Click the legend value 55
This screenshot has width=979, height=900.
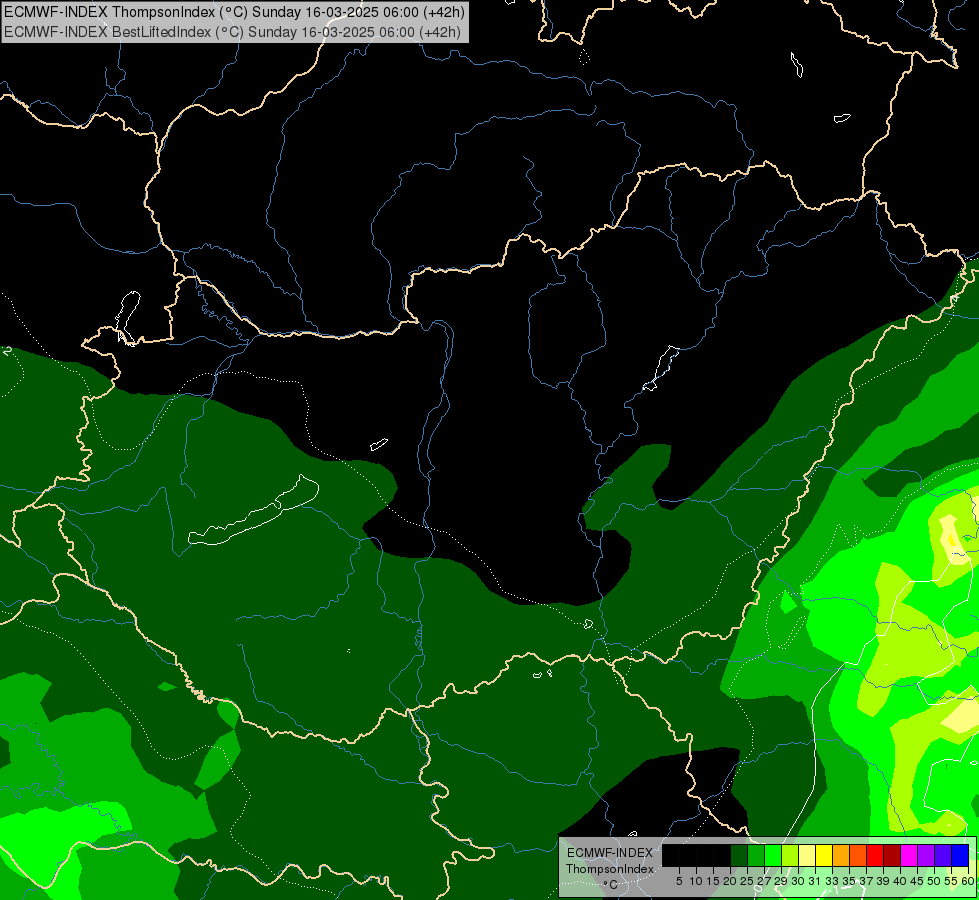coord(952,881)
